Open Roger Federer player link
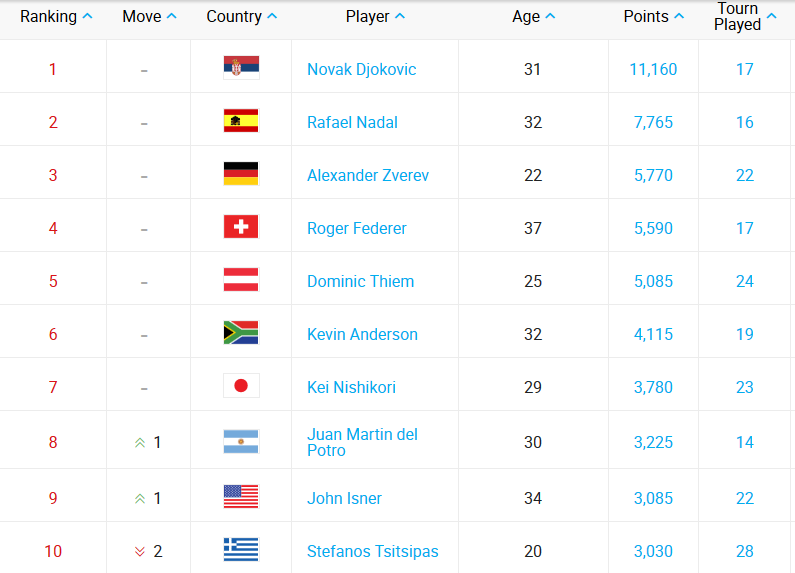Image resolution: width=795 pixels, height=573 pixels. tap(356, 228)
